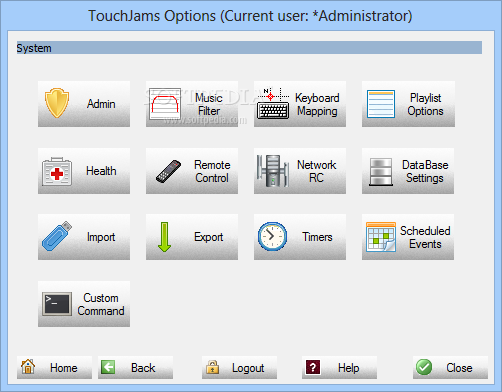
Task: Open the Music Filter options
Action: (x=192, y=104)
